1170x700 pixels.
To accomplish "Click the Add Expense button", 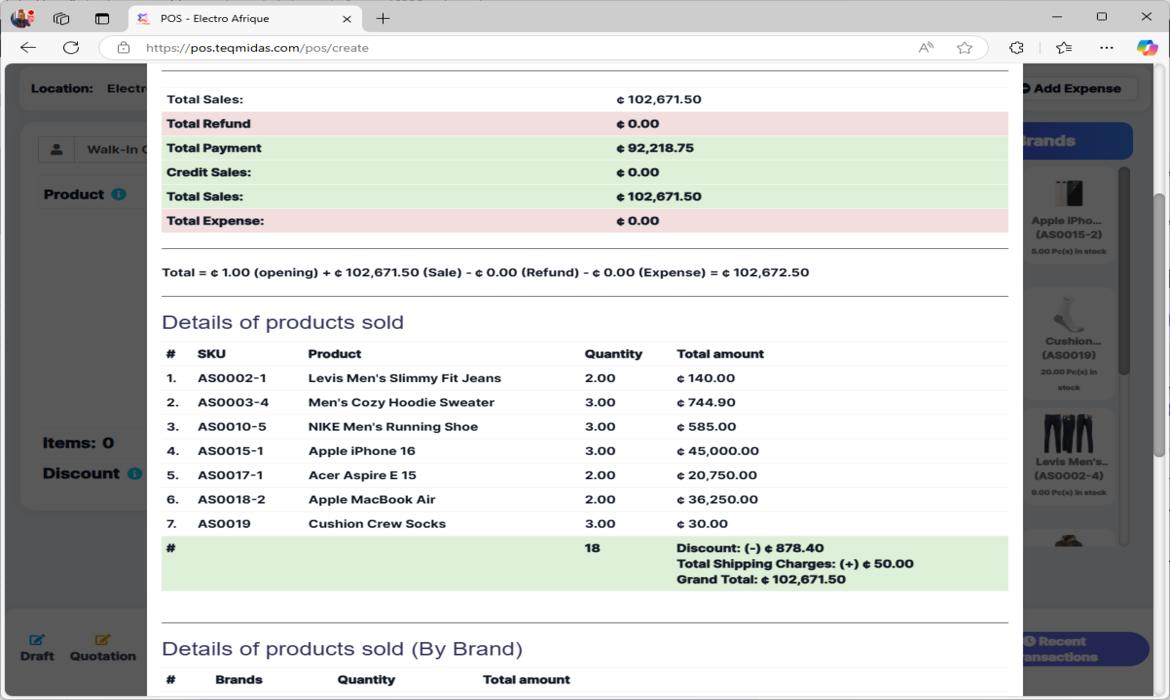I will point(1075,88).
